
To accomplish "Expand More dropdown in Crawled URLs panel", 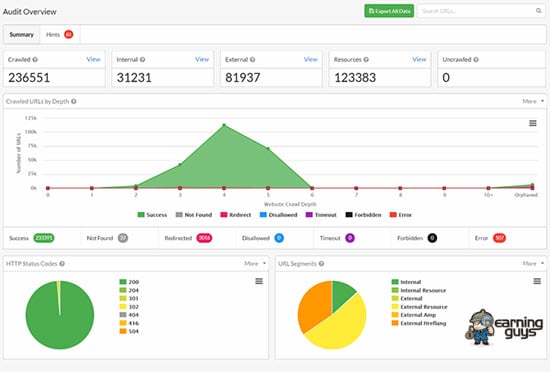I will point(533,101).
